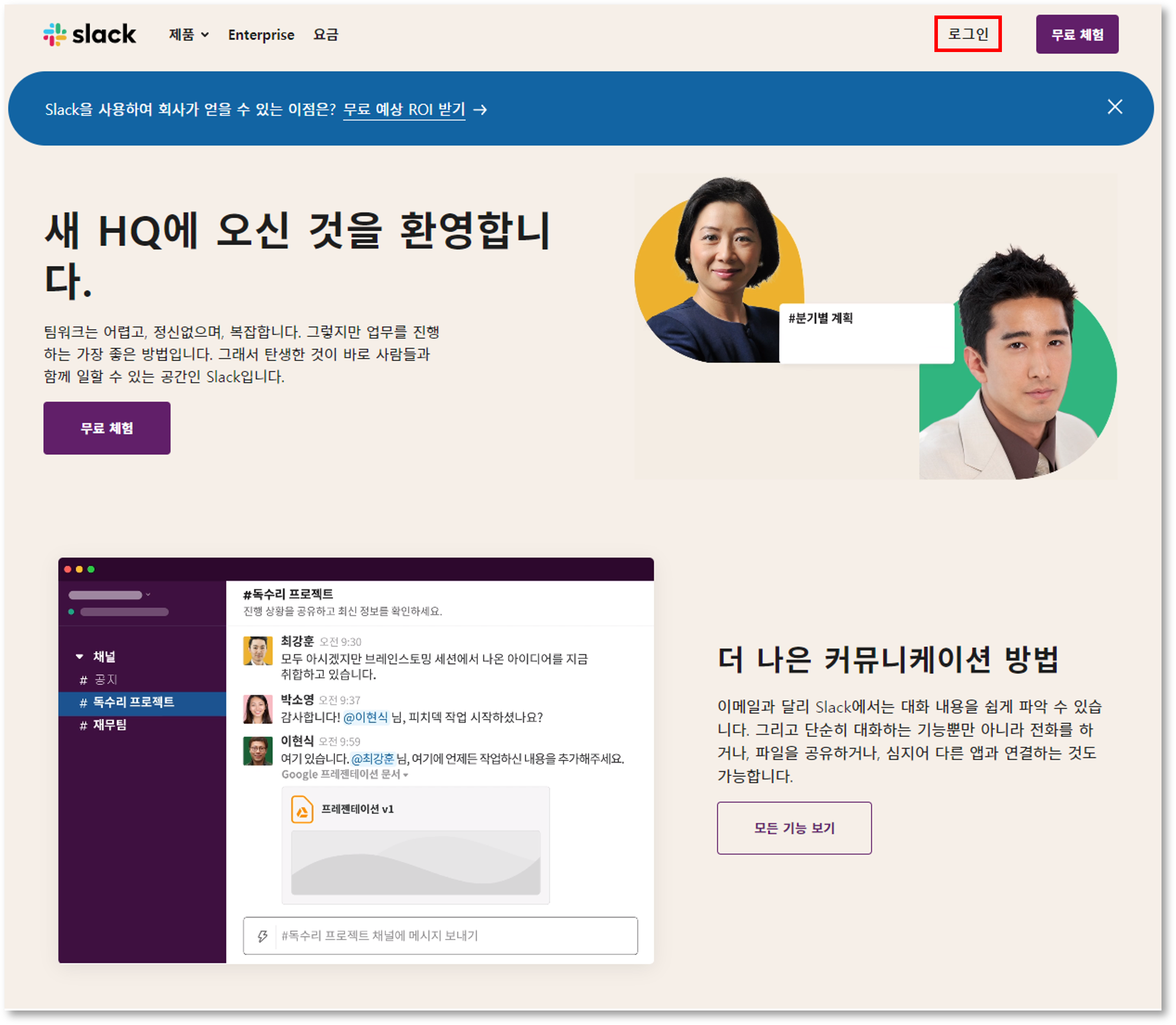Open the 제품 dropdown menu
Image resolution: width=1176 pixels, height=1025 pixels.
pyautogui.click(x=189, y=35)
